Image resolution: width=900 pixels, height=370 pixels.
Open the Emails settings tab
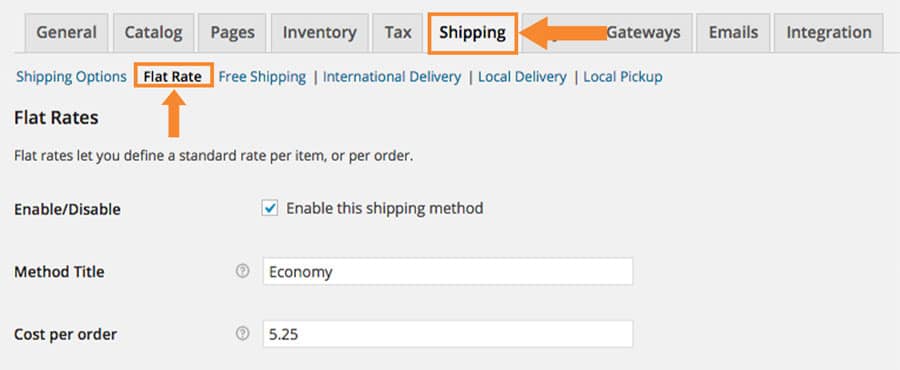point(733,33)
